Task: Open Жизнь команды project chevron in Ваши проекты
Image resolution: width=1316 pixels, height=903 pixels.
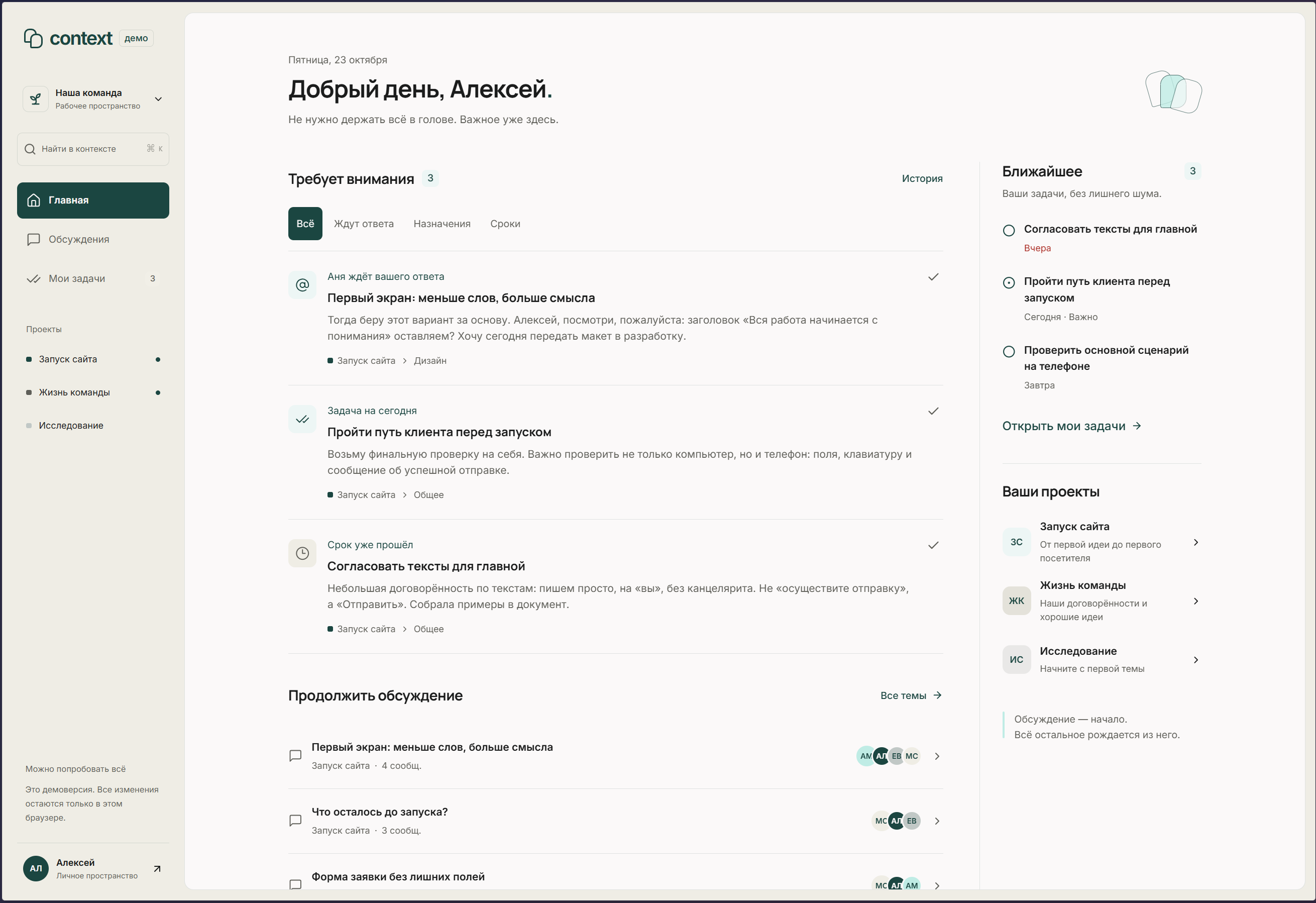Action: (x=1195, y=601)
